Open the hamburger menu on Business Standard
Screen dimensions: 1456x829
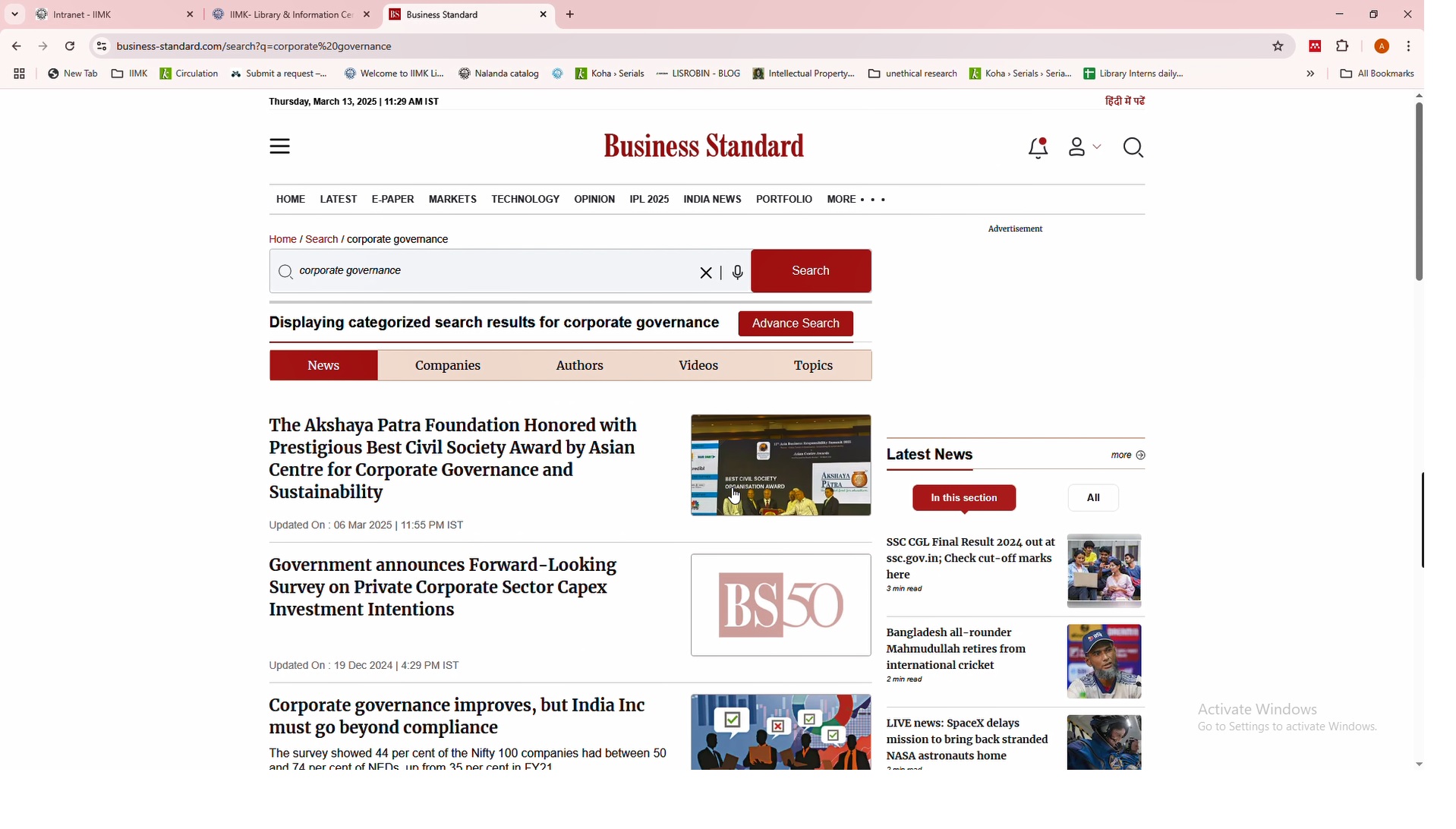click(280, 147)
